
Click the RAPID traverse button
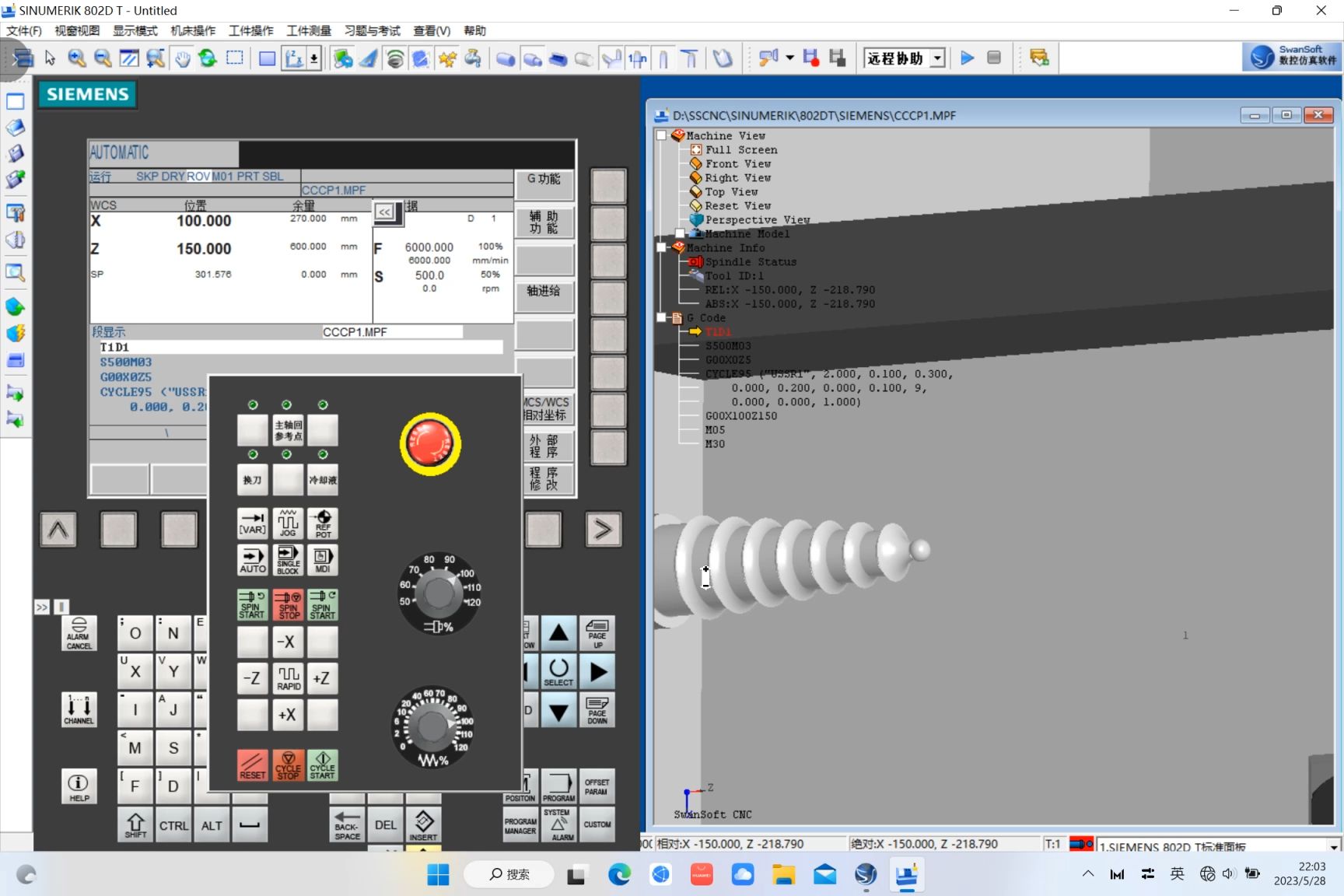click(288, 678)
